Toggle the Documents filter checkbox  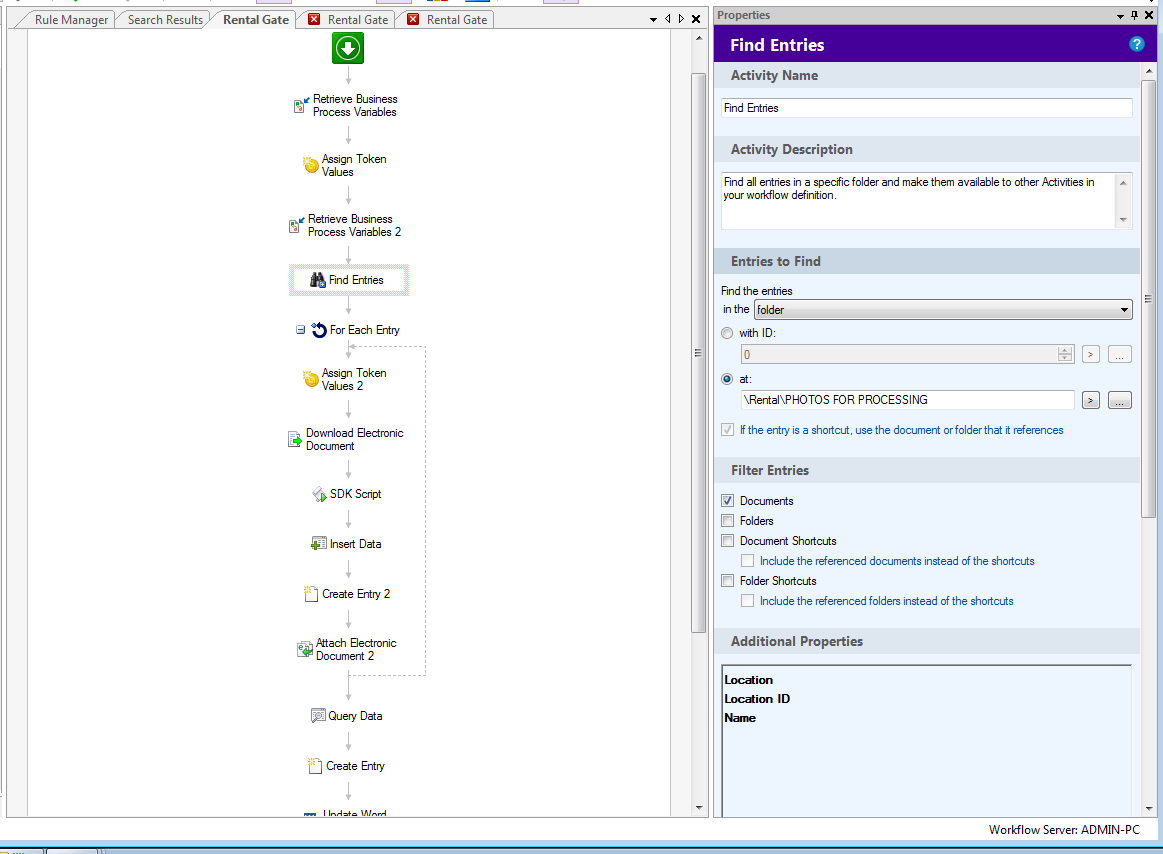pyautogui.click(x=728, y=501)
